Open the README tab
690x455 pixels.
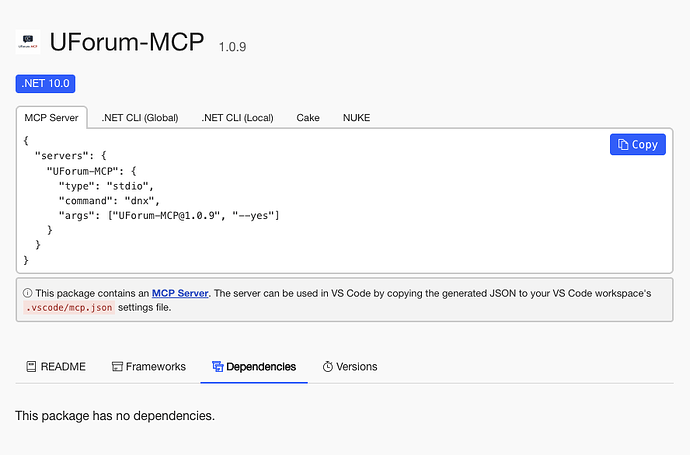click(x=56, y=367)
